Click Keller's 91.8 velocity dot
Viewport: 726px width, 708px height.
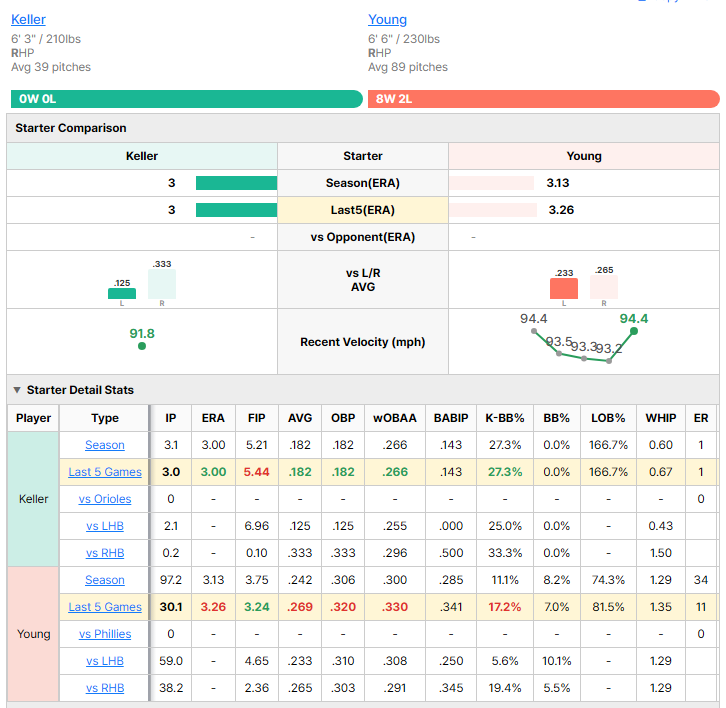pyautogui.click(x=142, y=346)
